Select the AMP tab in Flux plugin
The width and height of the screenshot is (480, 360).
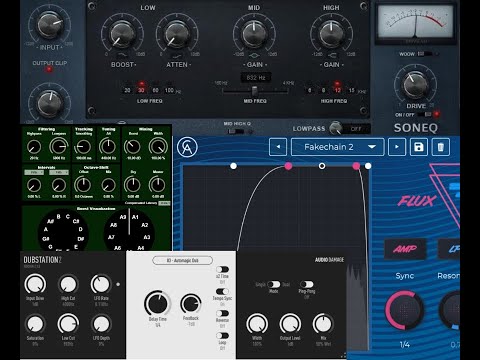coord(405,249)
